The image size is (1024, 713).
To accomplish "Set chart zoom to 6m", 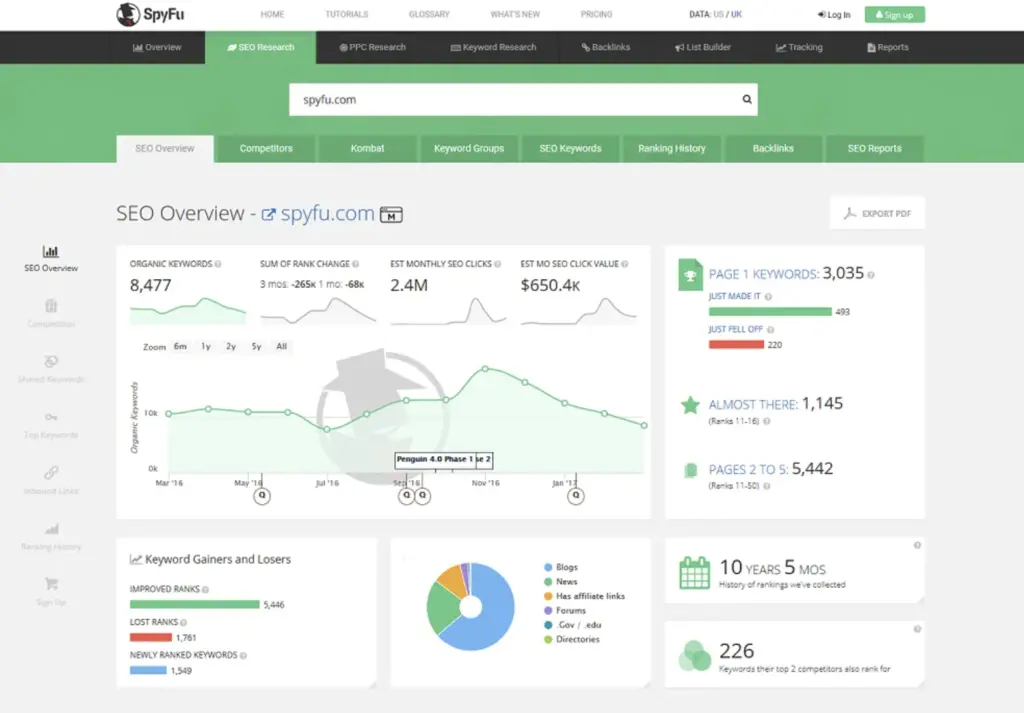I will 180,347.
